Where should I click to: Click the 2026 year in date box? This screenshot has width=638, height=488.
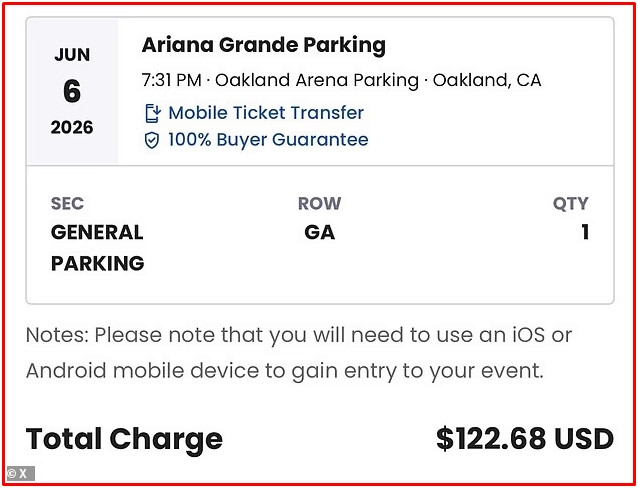[72, 127]
